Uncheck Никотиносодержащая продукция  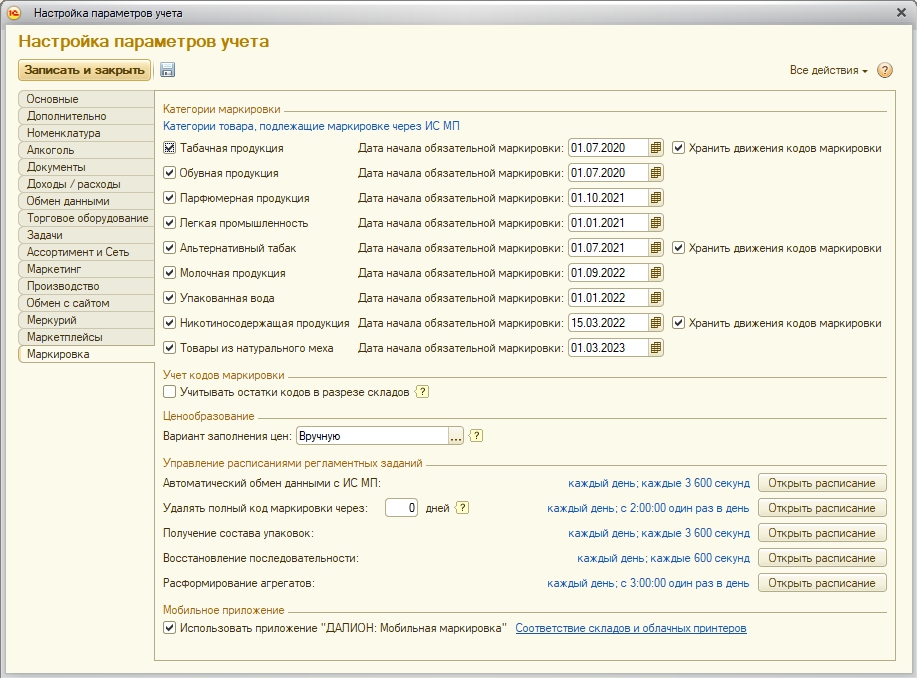click(169, 323)
